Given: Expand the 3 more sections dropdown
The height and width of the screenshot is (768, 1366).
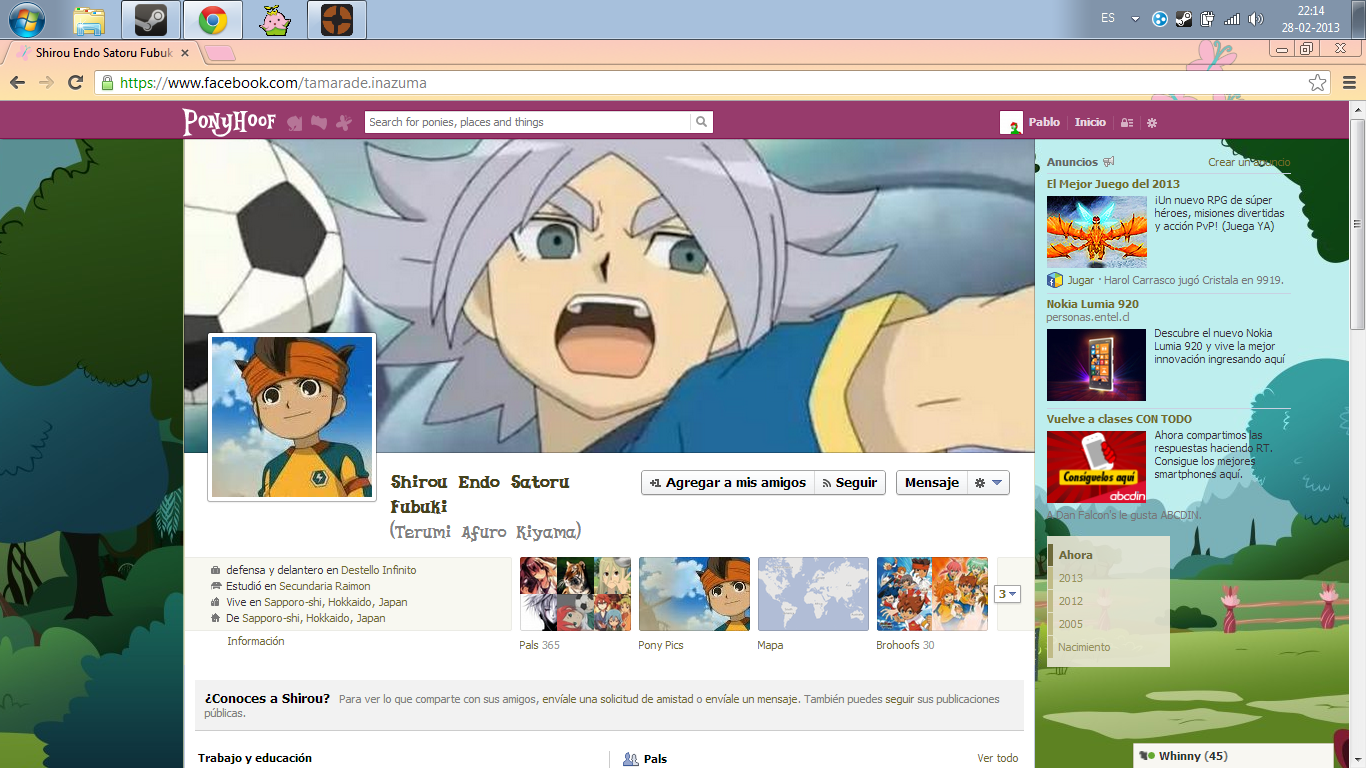Looking at the screenshot, I should [1007, 594].
